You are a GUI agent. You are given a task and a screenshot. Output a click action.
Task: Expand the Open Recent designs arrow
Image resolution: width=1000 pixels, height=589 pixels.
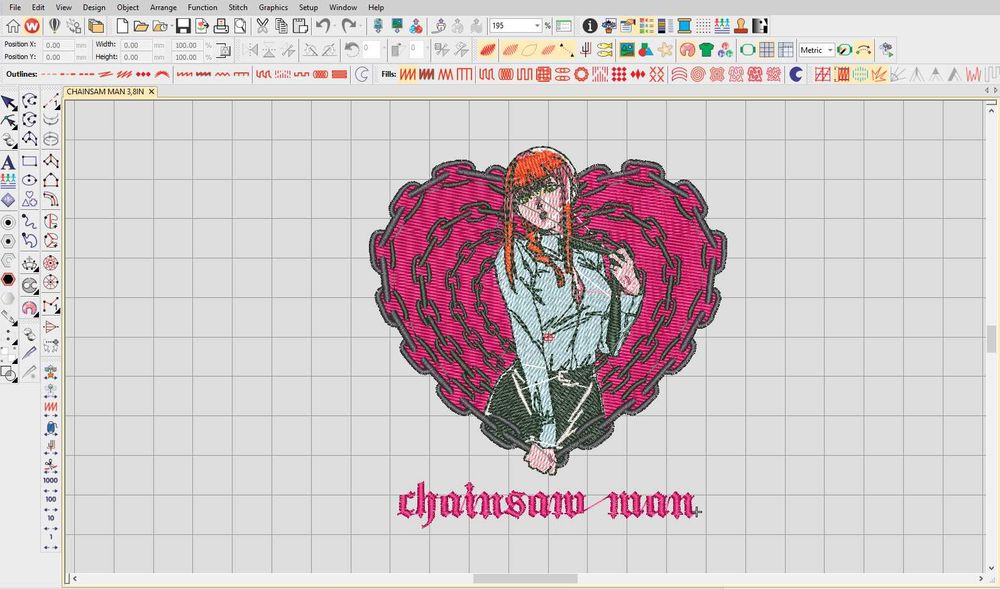[172, 26]
